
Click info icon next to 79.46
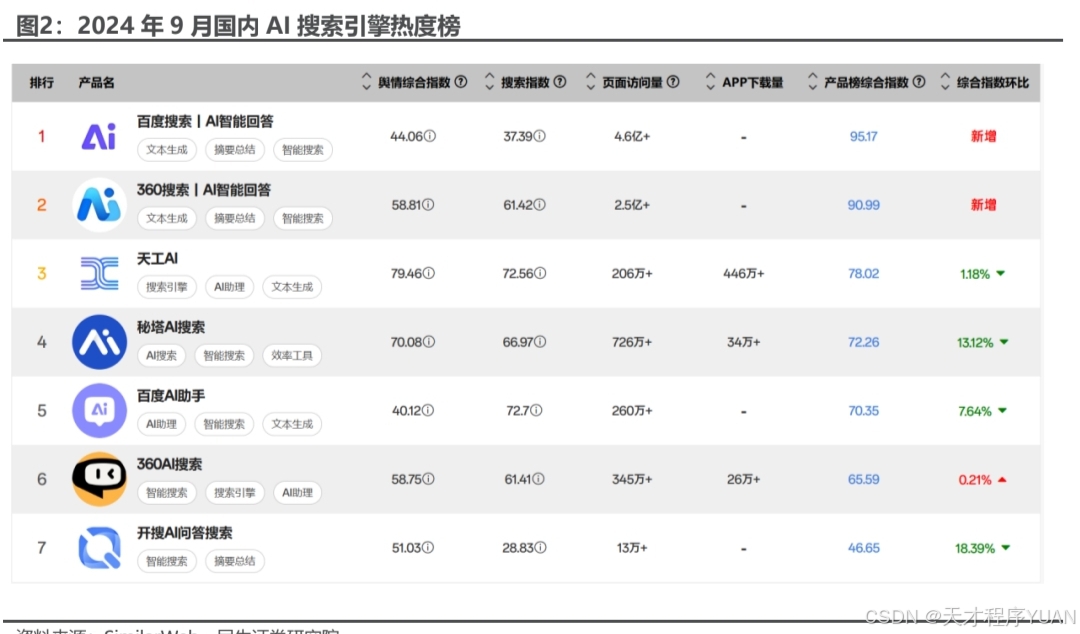(x=428, y=274)
